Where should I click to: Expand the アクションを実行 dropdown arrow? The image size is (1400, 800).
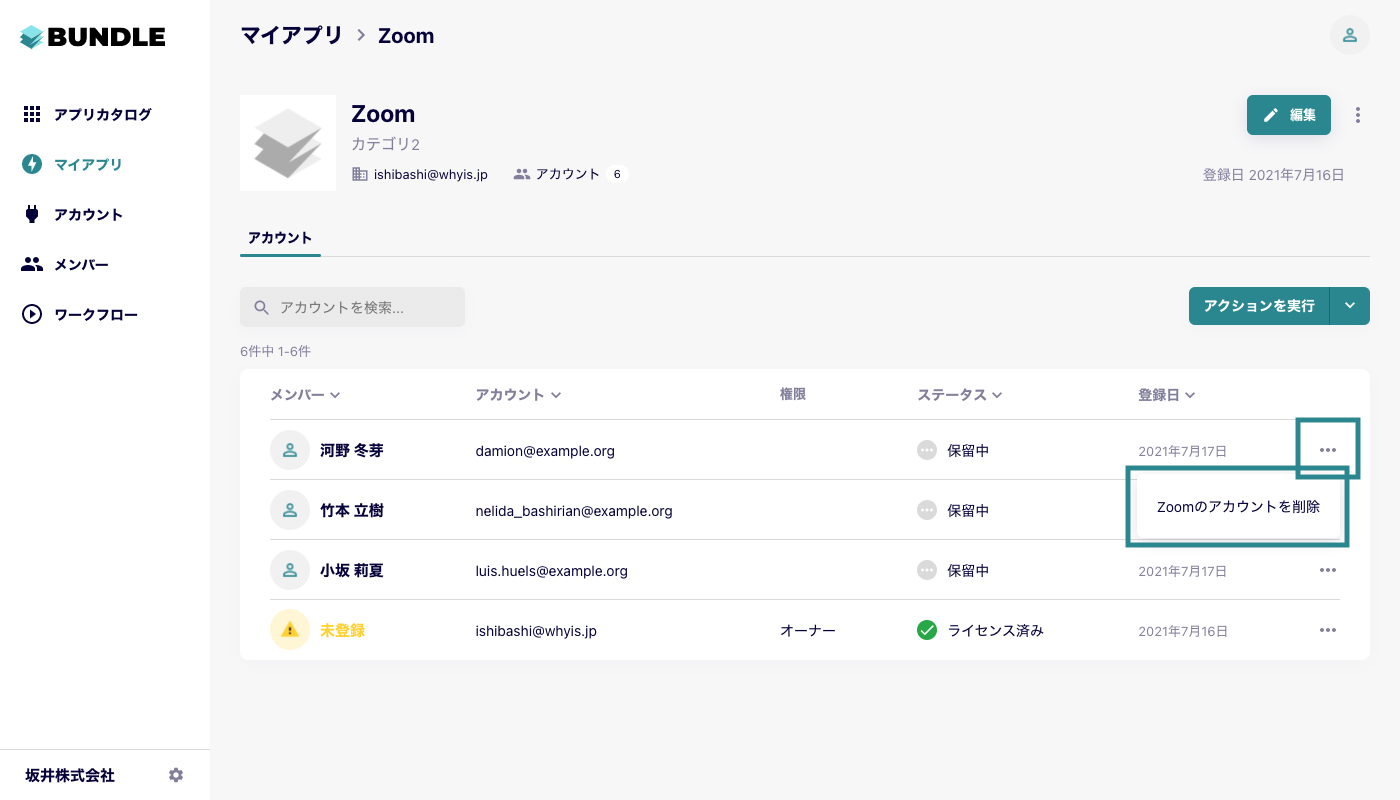tap(1350, 306)
